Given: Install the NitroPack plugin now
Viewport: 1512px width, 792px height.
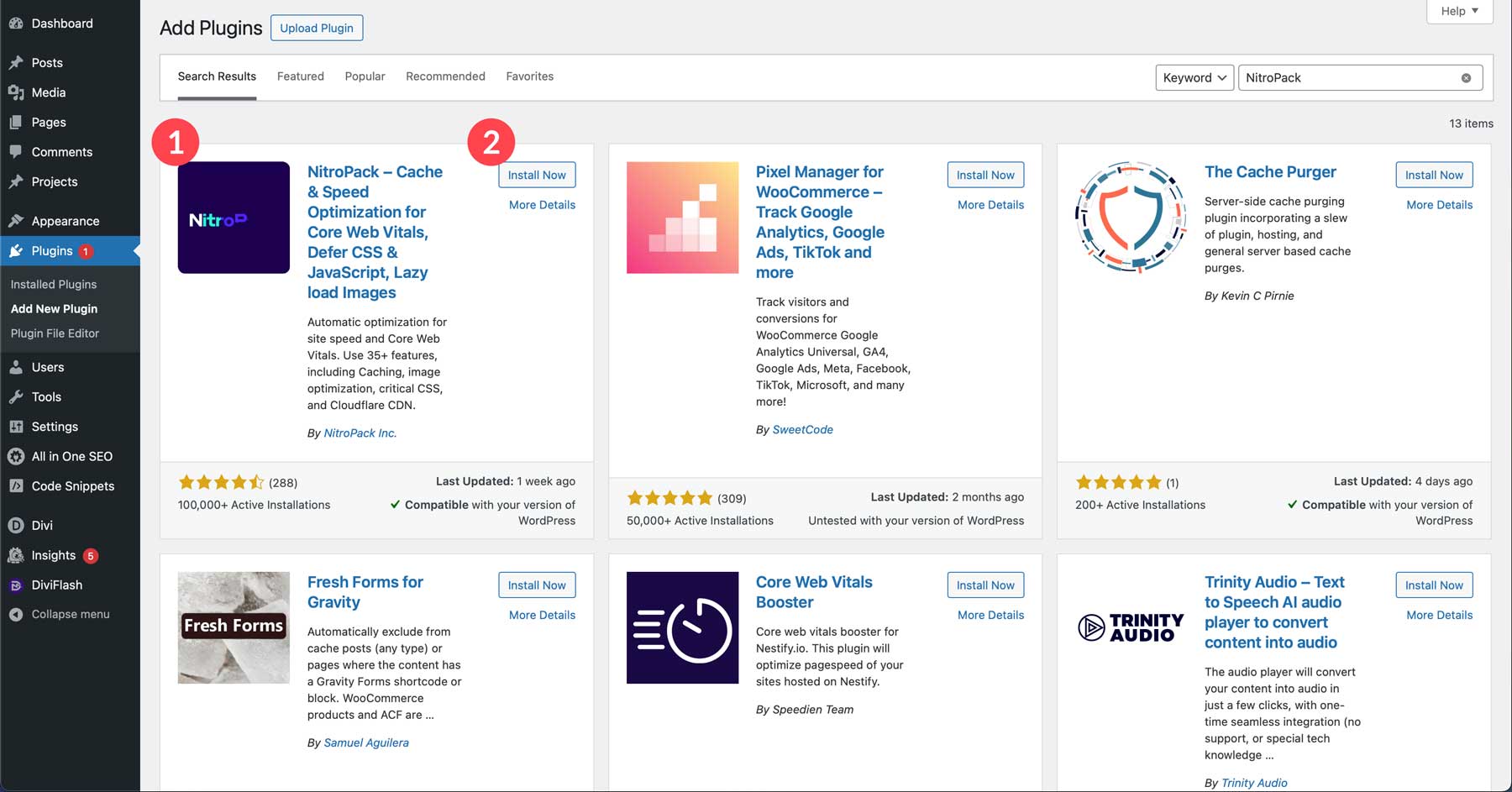Looking at the screenshot, I should click(x=536, y=176).
